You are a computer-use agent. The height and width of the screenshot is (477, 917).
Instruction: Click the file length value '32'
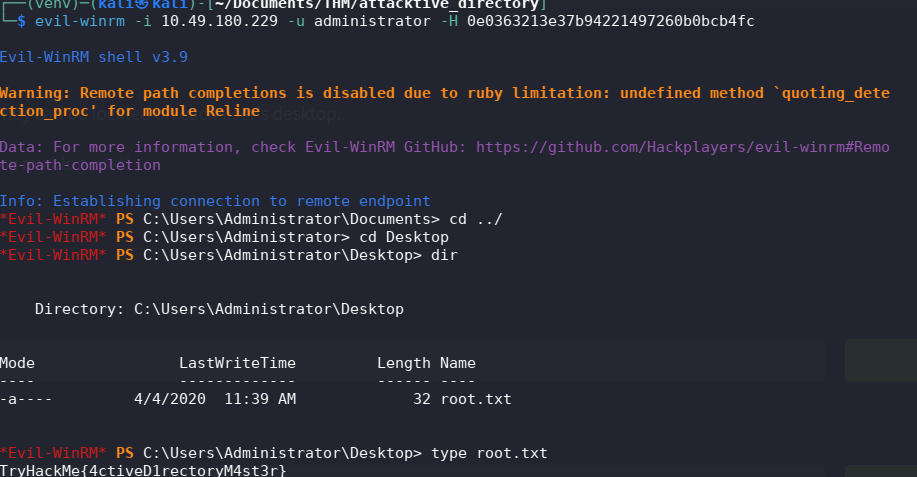tap(422, 399)
